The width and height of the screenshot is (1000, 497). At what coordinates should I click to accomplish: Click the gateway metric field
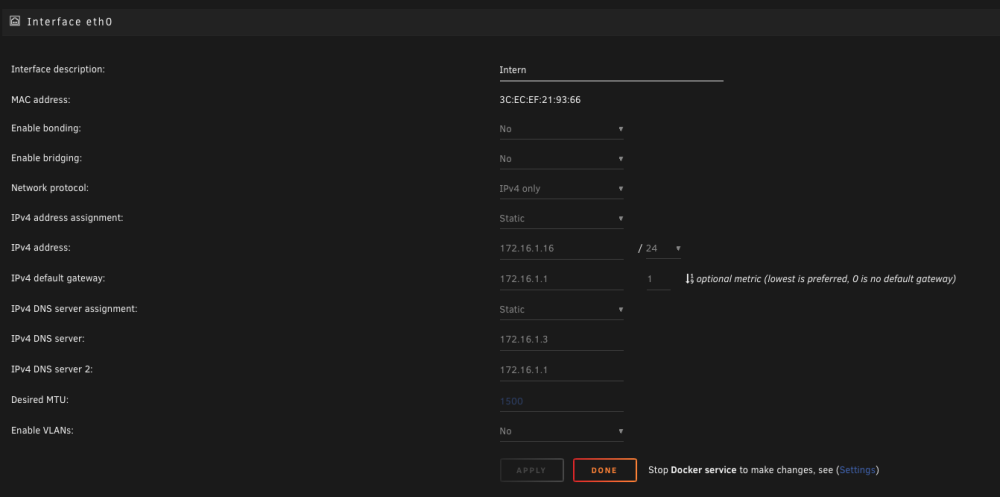coord(658,279)
